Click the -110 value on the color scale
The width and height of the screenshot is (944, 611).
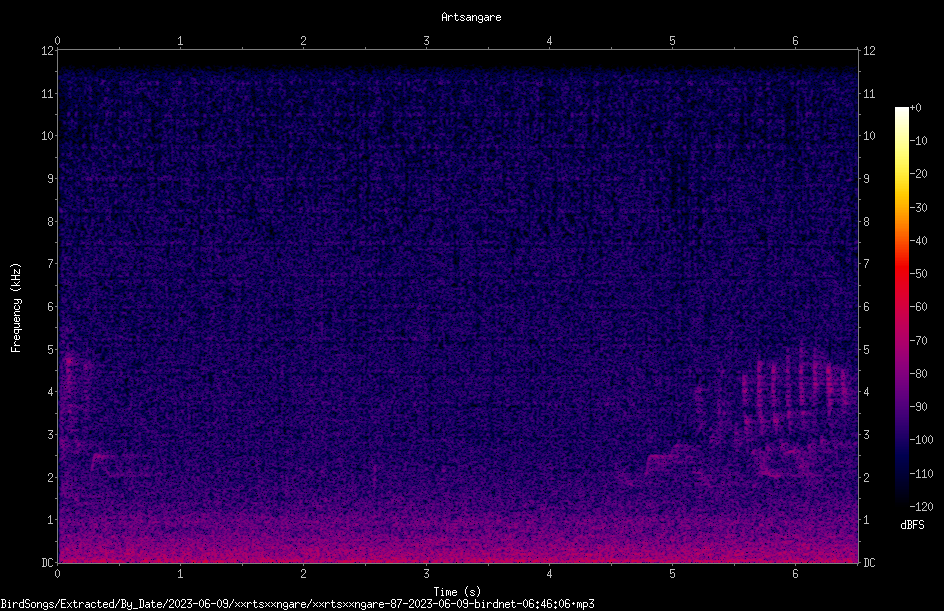tap(922, 474)
